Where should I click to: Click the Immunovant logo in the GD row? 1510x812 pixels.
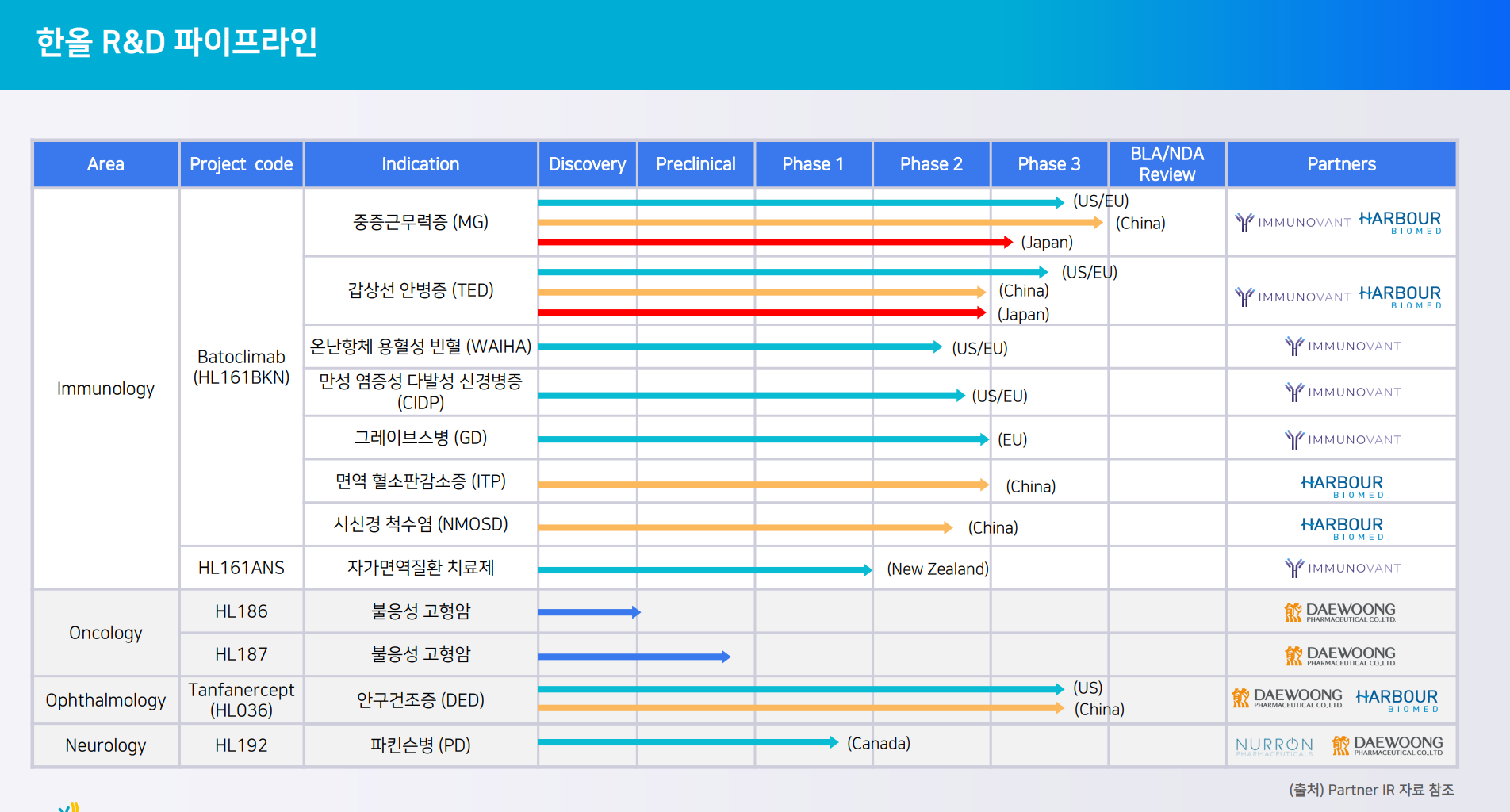pyautogui.click(x=1343, y=439)
